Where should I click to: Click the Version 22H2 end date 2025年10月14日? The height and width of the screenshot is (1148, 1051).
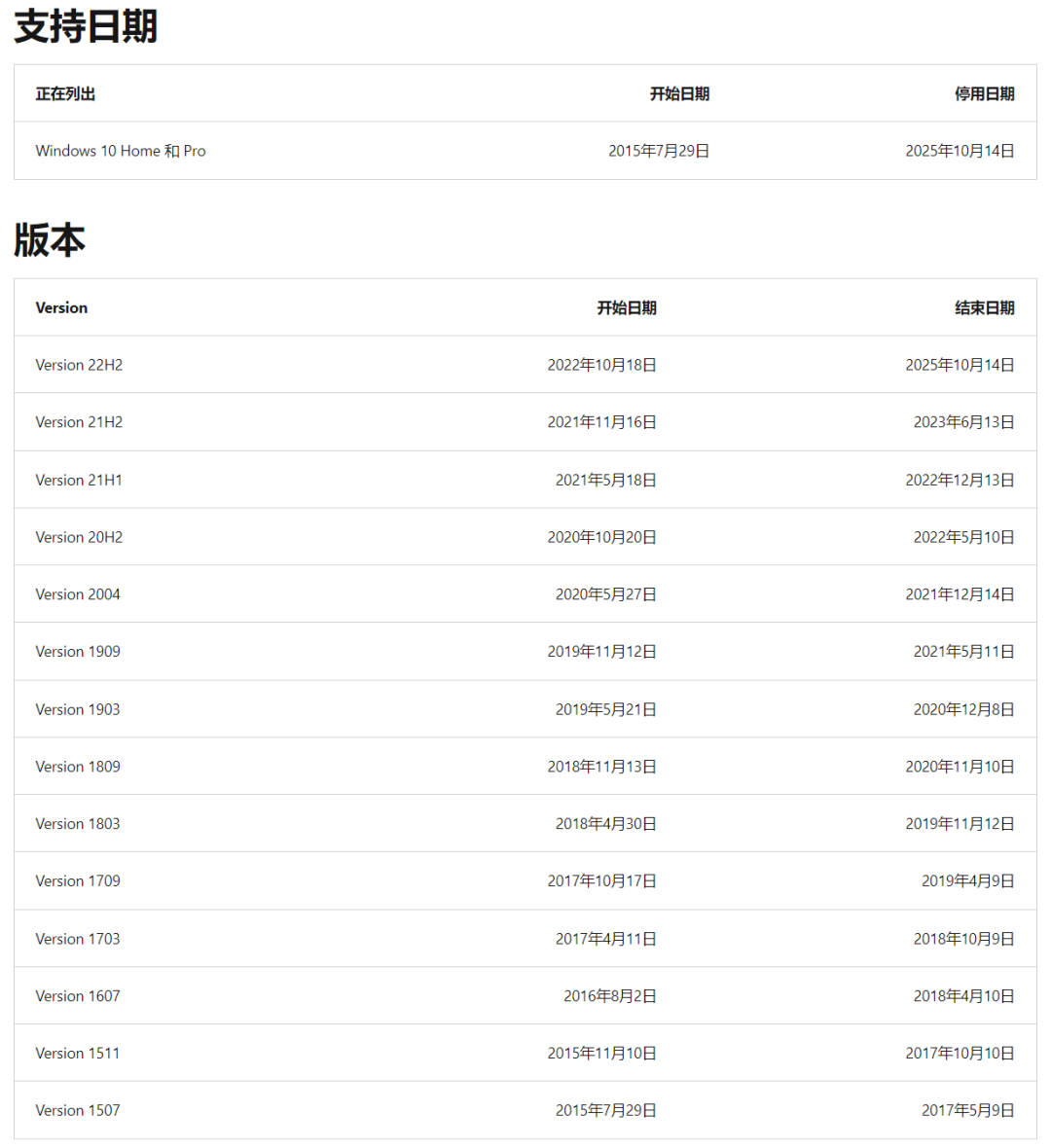pos(960,365)
